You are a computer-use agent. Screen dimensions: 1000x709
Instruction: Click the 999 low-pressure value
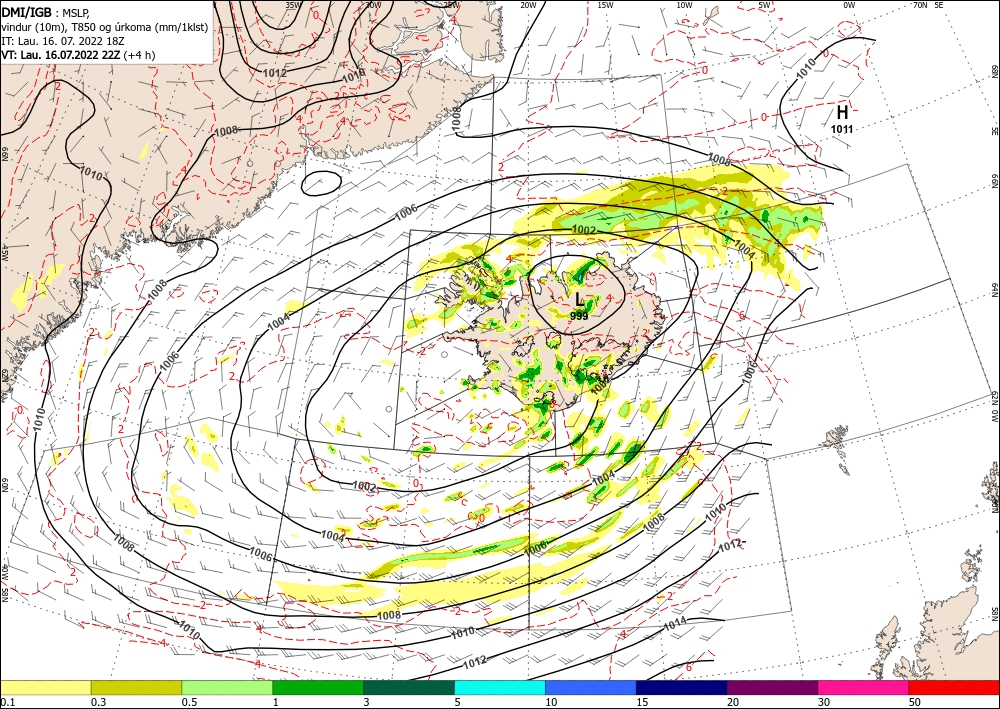pyautogui.click(x=579, y=316)
